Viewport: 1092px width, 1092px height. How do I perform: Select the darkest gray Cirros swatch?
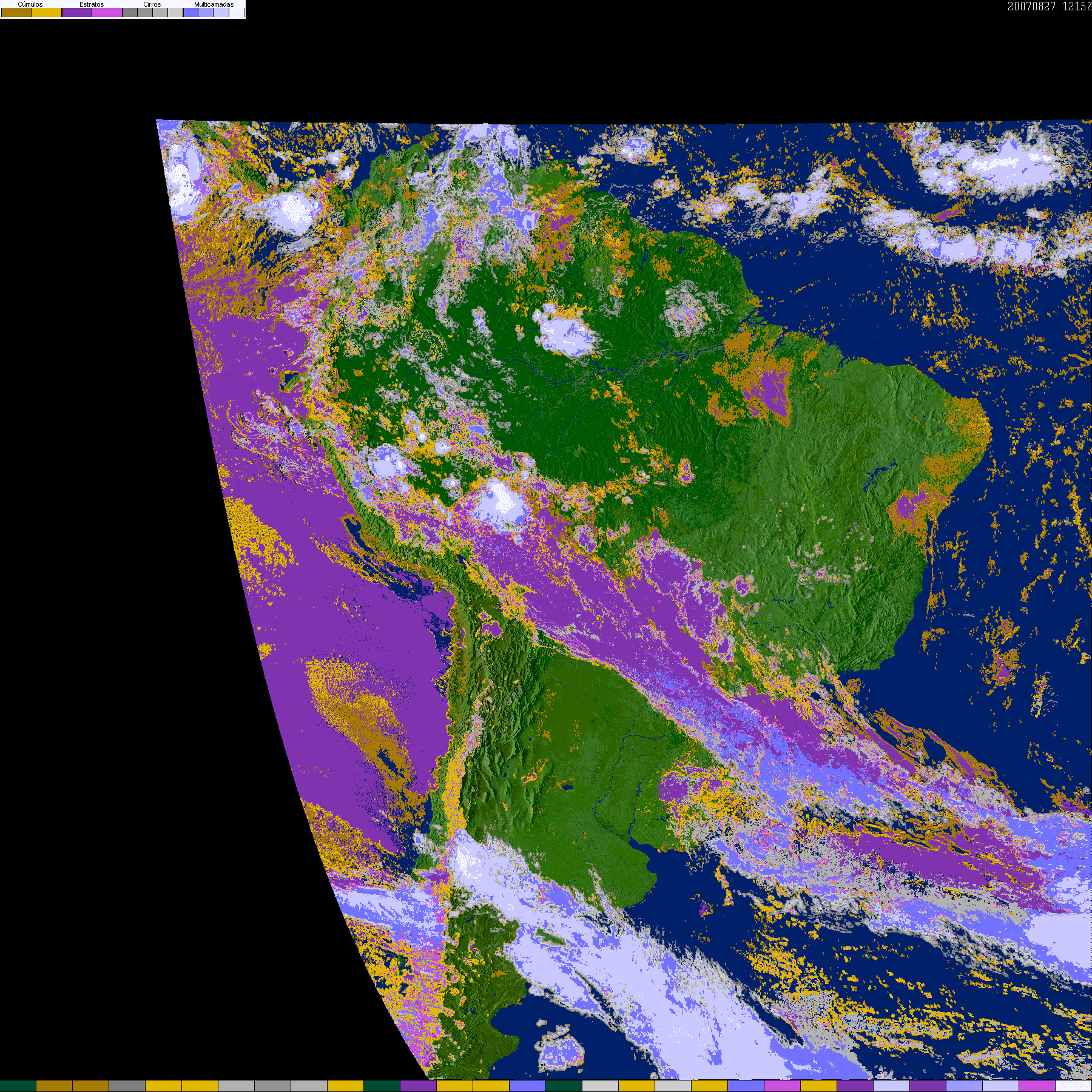click(130, 13)
